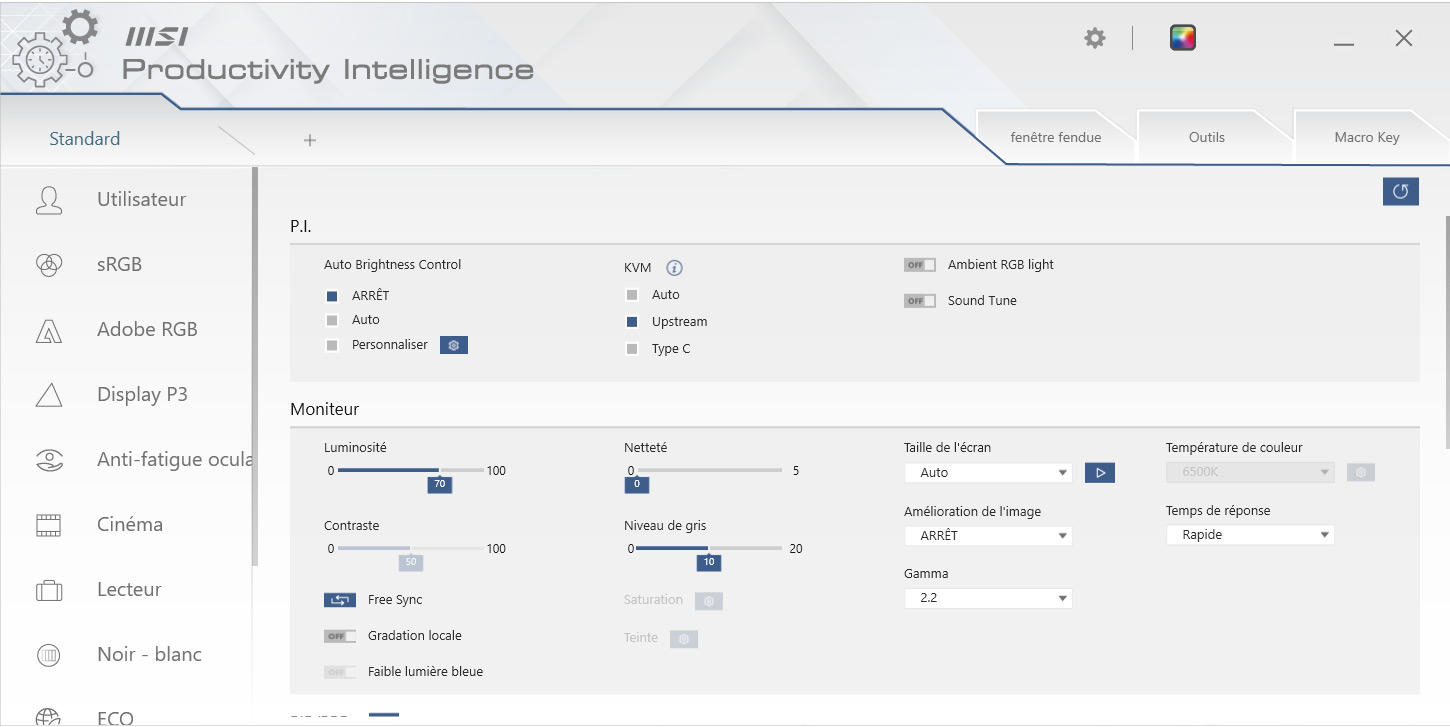Select KVM Type C option
1450x727 pixels.
pos(632,349)
